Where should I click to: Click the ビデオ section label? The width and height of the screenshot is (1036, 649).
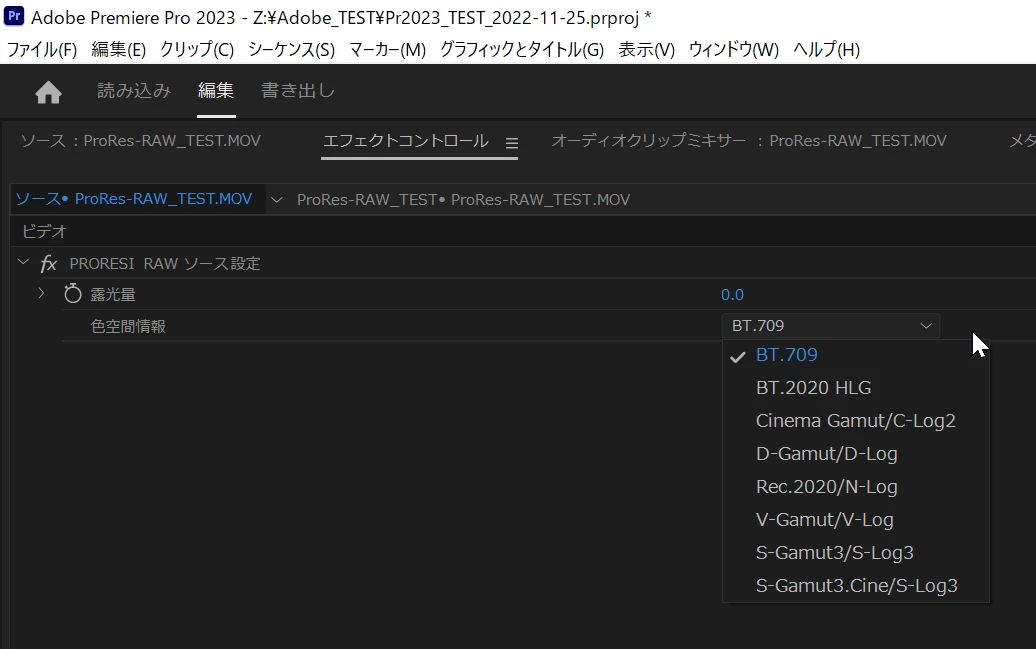[44, 231]
